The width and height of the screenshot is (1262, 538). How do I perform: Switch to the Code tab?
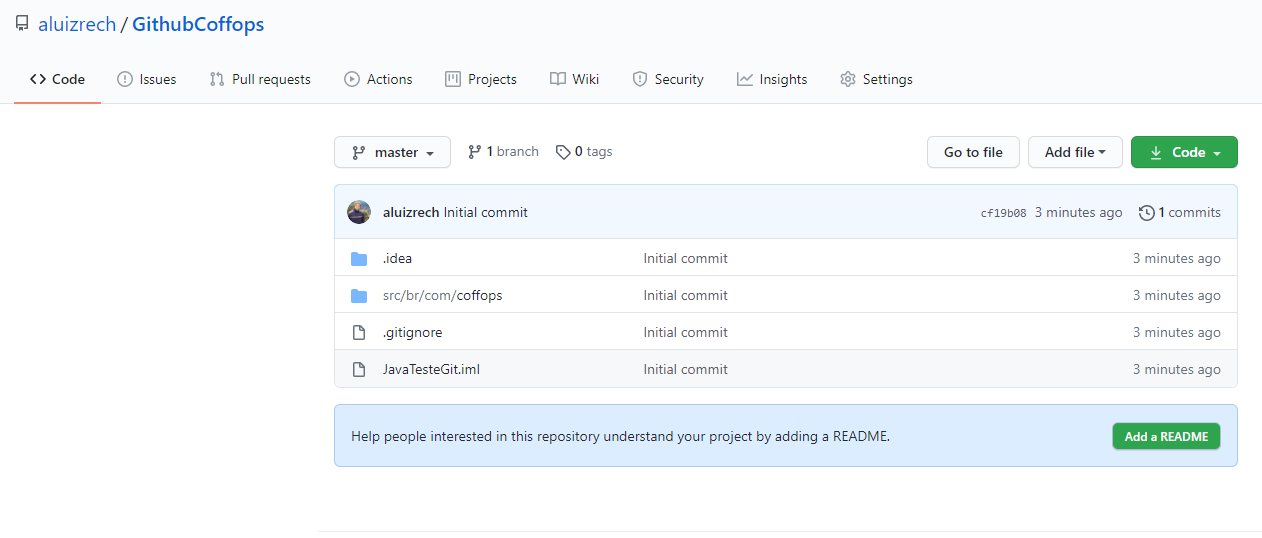click(x=57, y=79)
